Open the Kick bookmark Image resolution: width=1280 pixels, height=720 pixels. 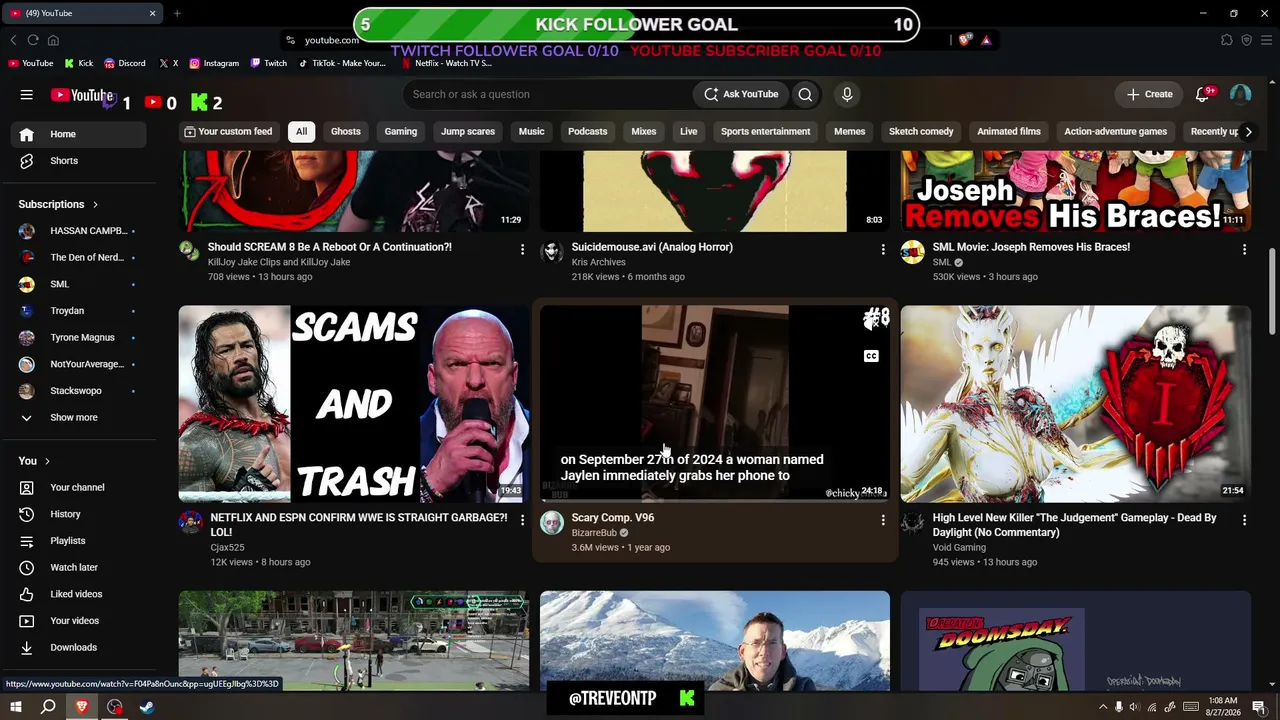click(79, 63)
